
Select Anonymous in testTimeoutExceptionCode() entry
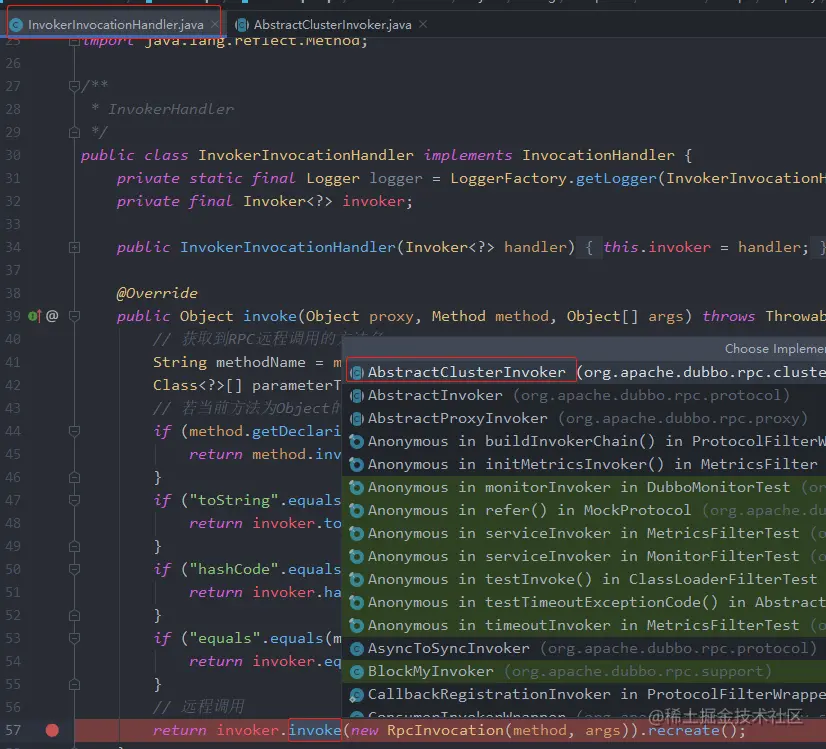pyautogui.click(x=584, y=603)
